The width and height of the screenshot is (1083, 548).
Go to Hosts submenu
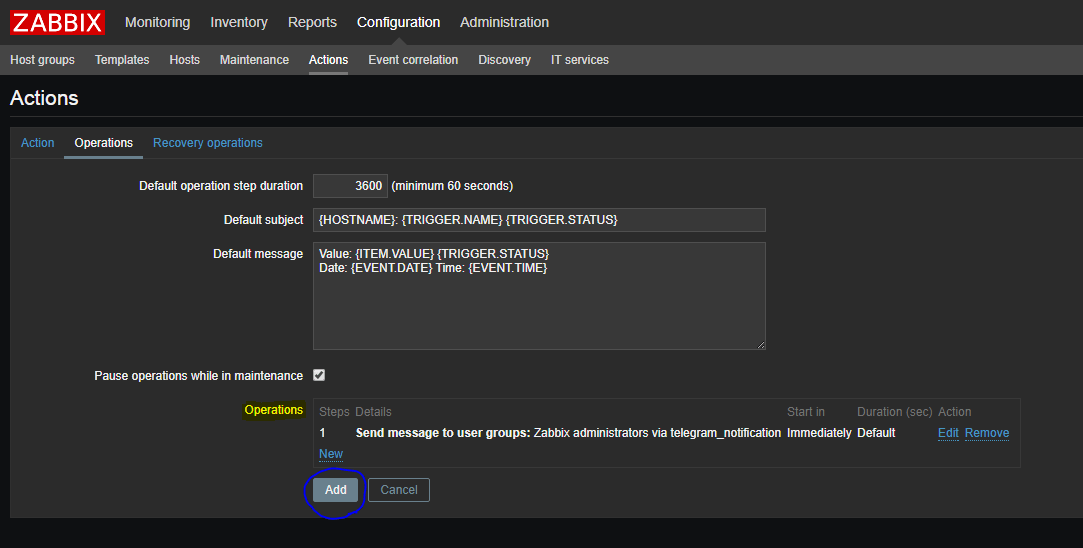[x=184, y=60]
